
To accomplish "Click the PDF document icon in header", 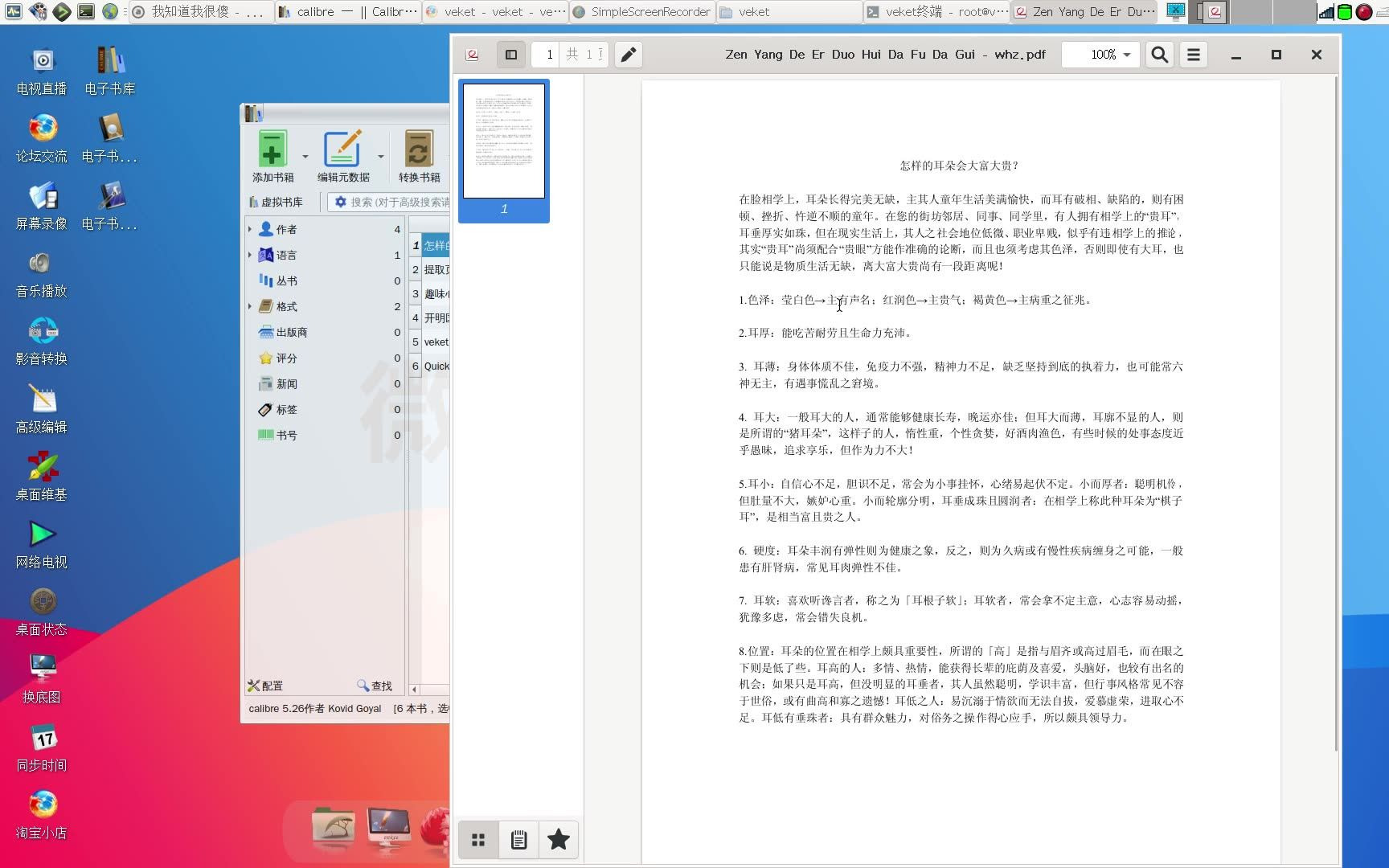I will click(x=473, y=55).
